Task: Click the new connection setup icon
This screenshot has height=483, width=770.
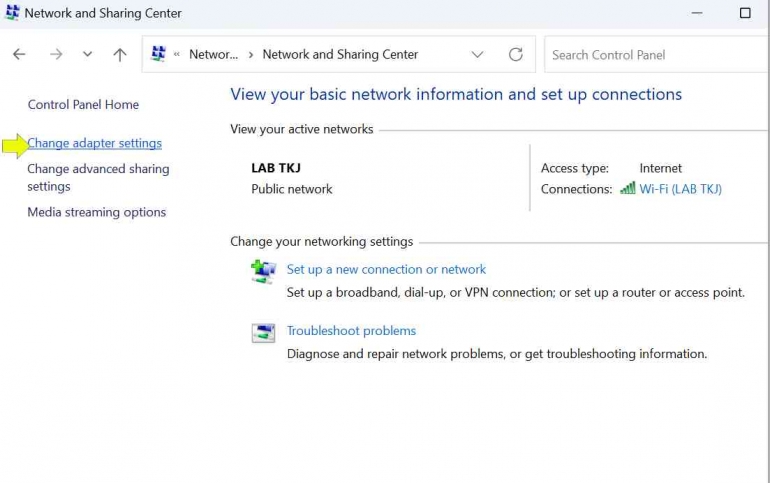Action: point(263,272)
